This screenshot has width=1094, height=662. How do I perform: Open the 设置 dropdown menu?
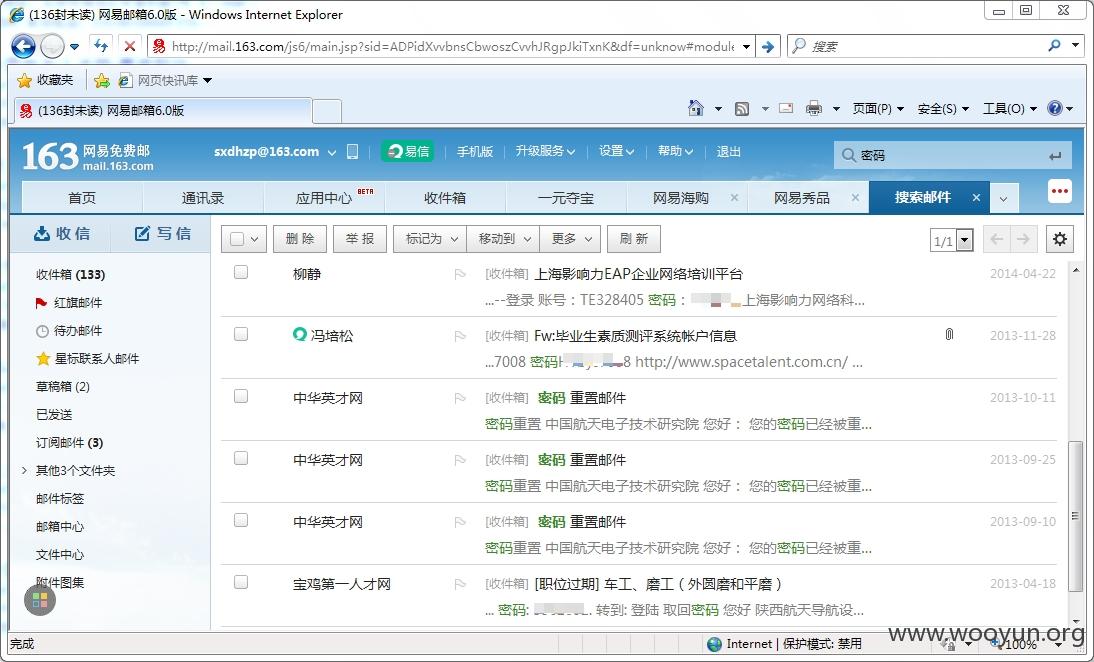tap(617, 151)
